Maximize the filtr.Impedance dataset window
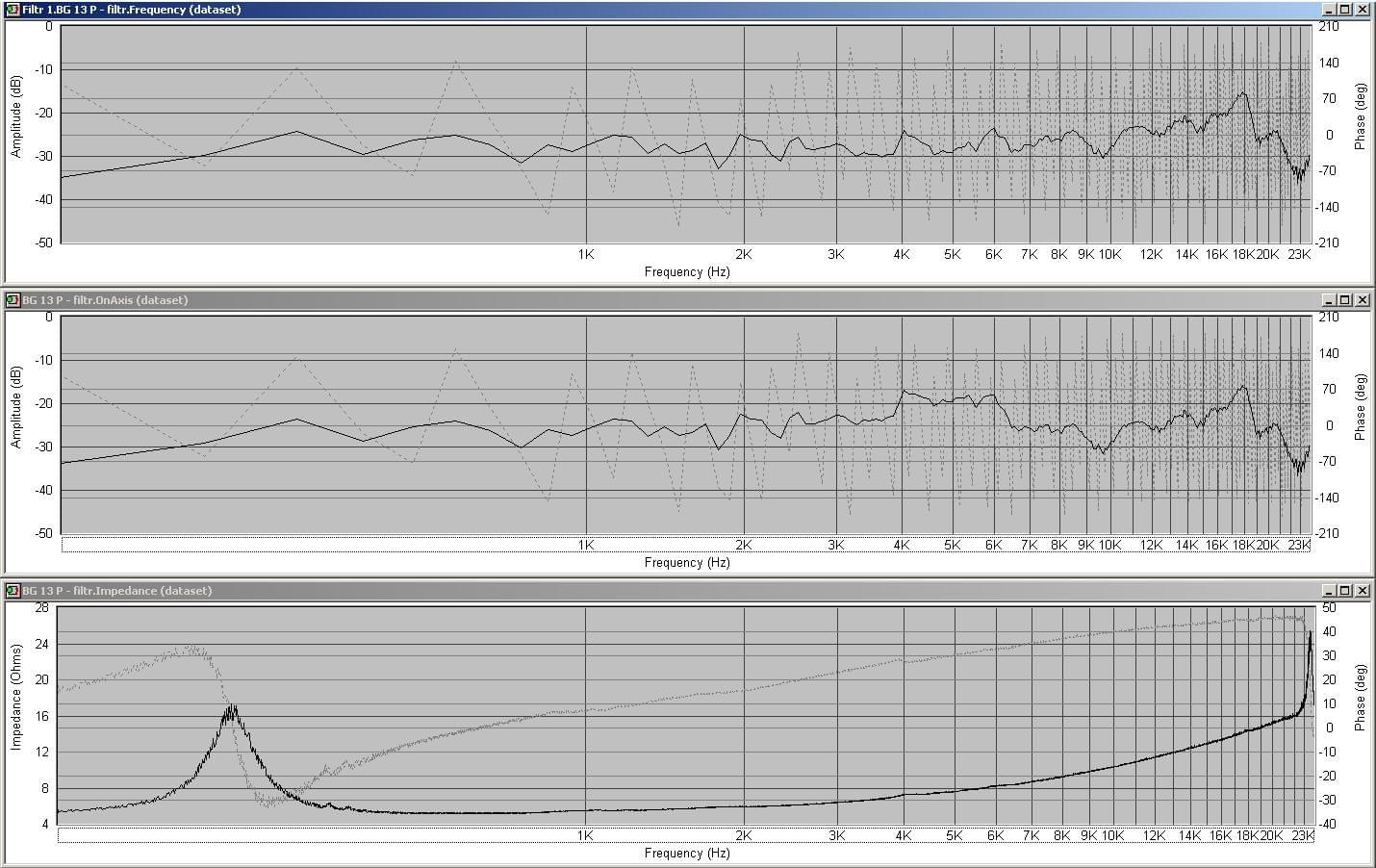 coord(1345,591)
